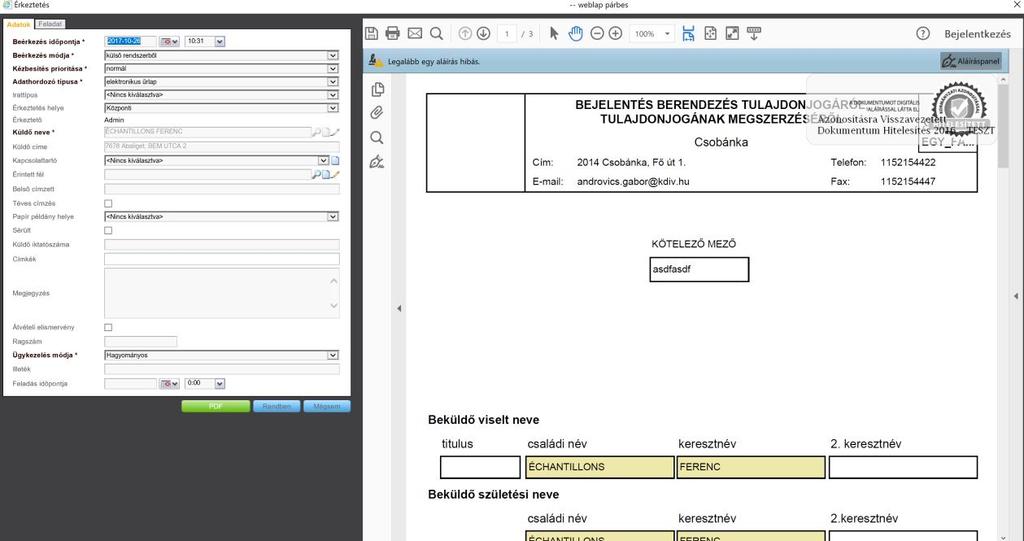Click the Beérkezés időpontja date field

pos(131,41)
